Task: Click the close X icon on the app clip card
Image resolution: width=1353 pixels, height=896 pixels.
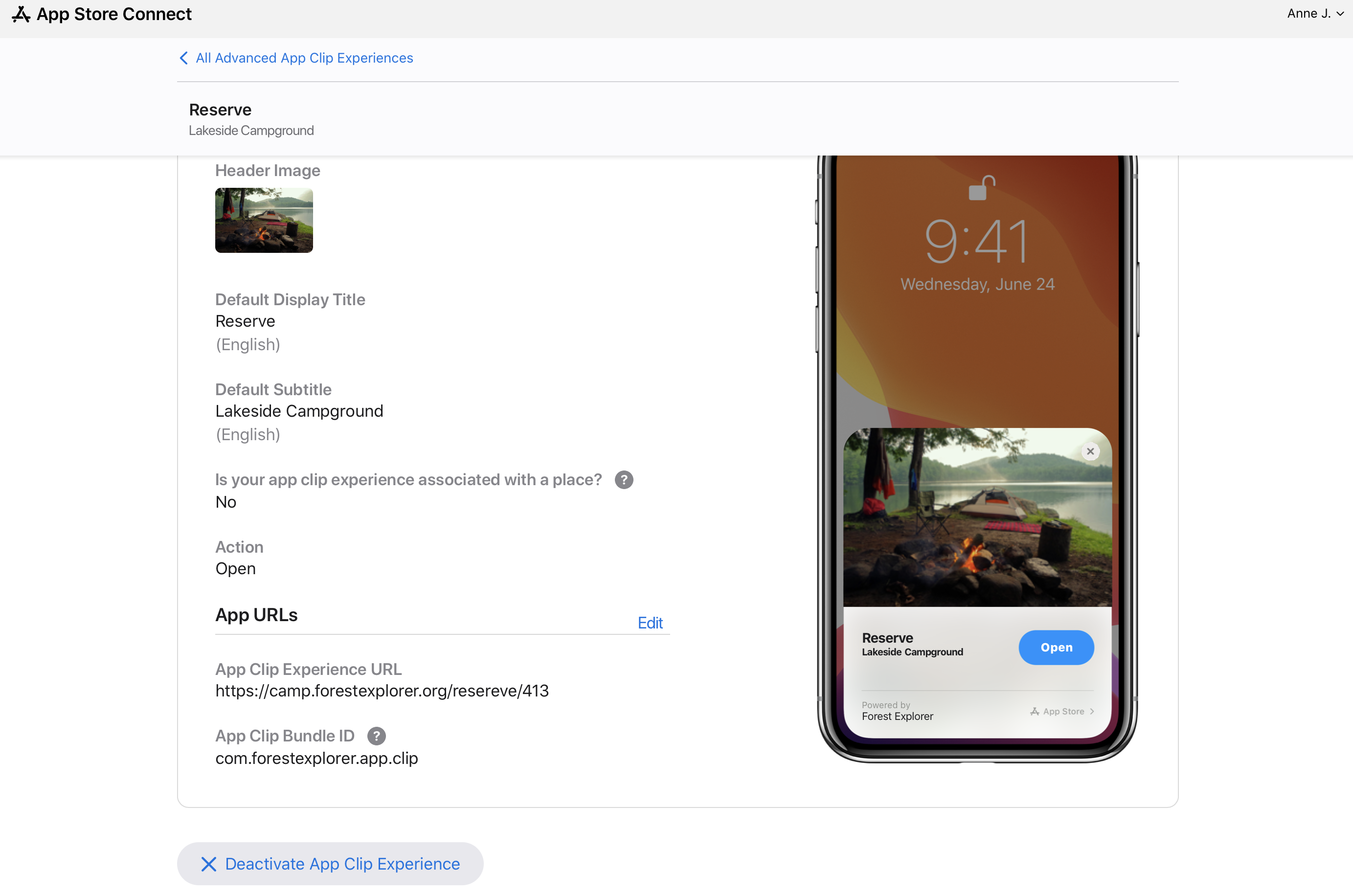Action: point(1090,451)
